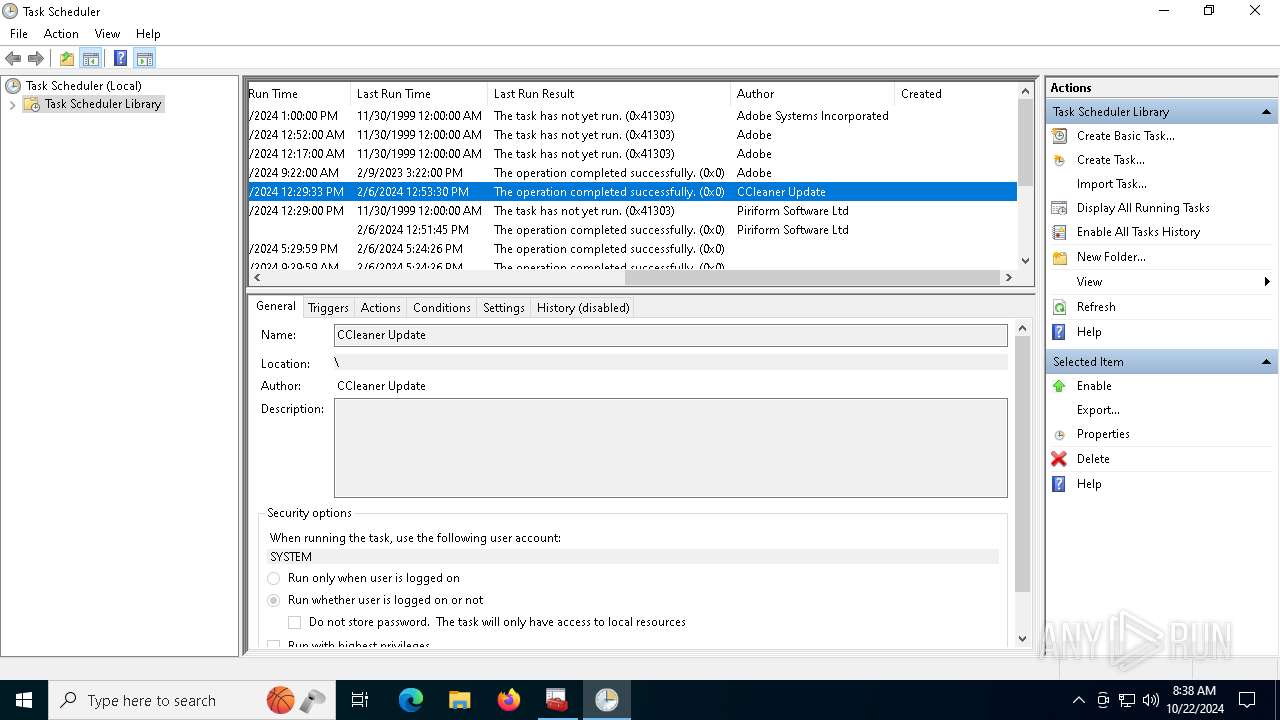Switch to the History (disabled) tab
Viewport: 1280px width, 720px height.
583,308
